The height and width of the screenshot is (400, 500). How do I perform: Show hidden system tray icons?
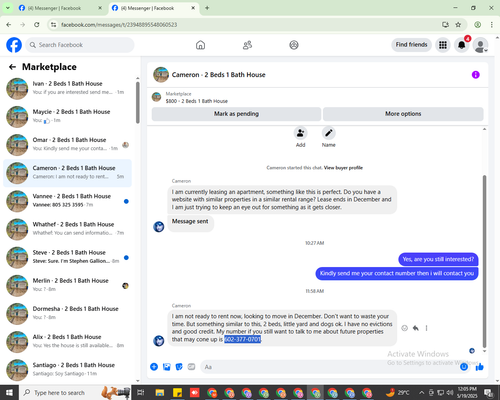[421, 392]
